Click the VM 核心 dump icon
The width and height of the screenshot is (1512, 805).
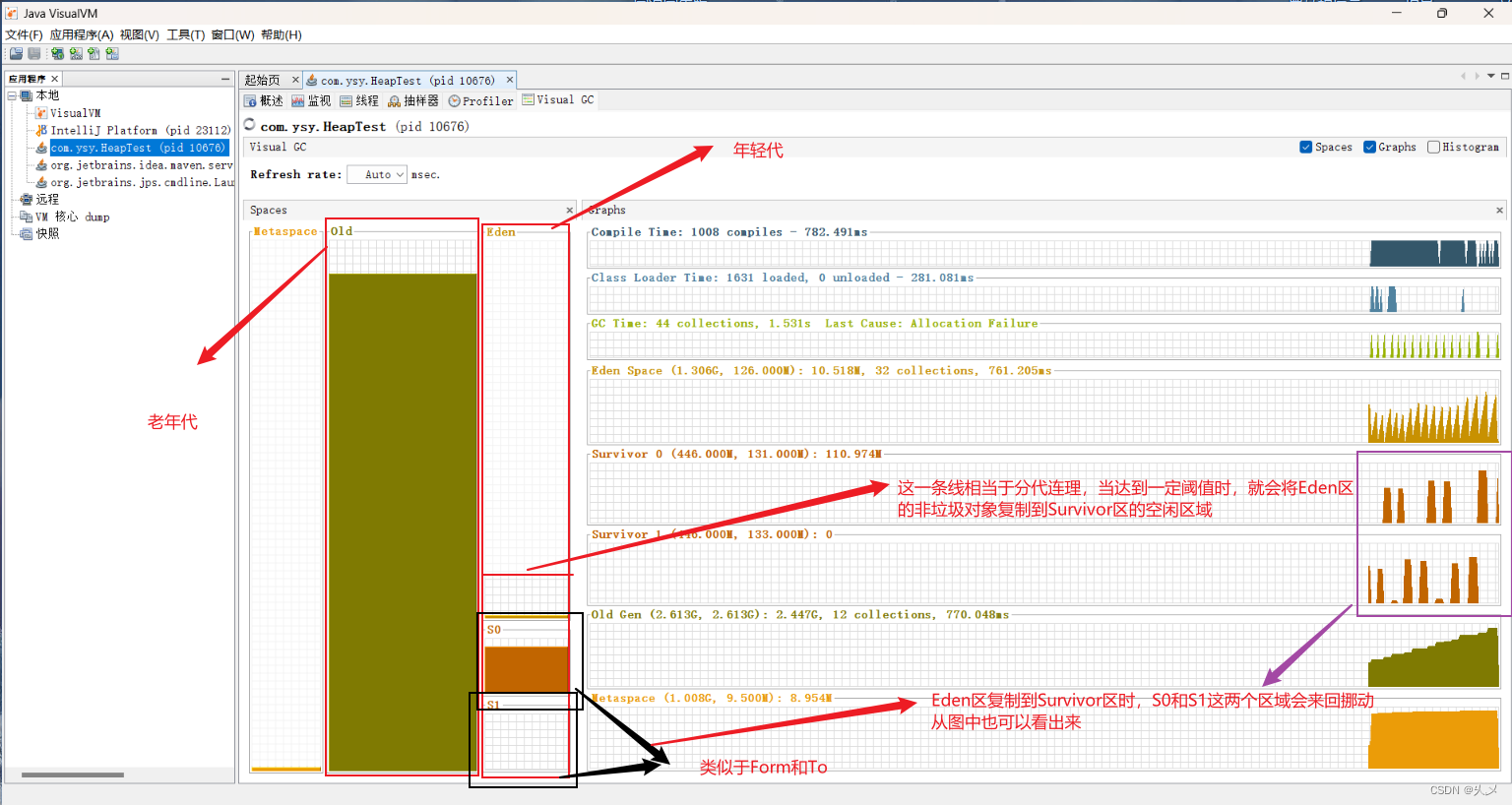pos(27,217)
